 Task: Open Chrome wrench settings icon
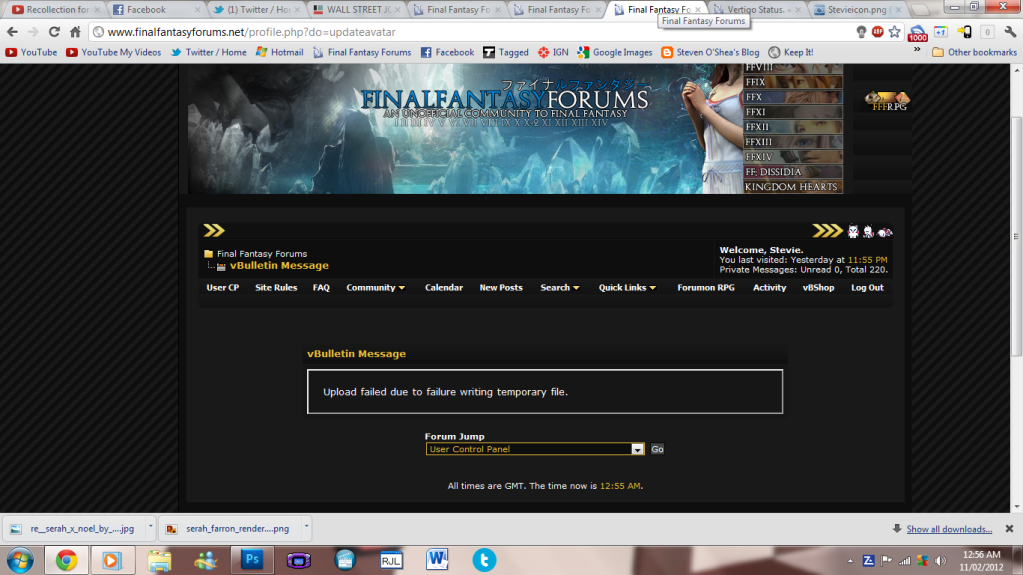pyautogui.click(x=1010, y=32)
